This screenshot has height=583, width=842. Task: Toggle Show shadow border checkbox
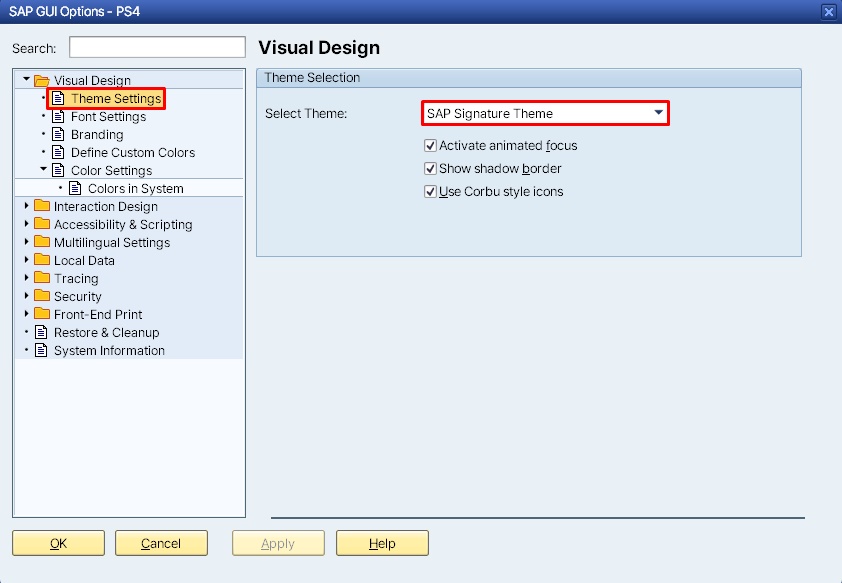[430, 169]
